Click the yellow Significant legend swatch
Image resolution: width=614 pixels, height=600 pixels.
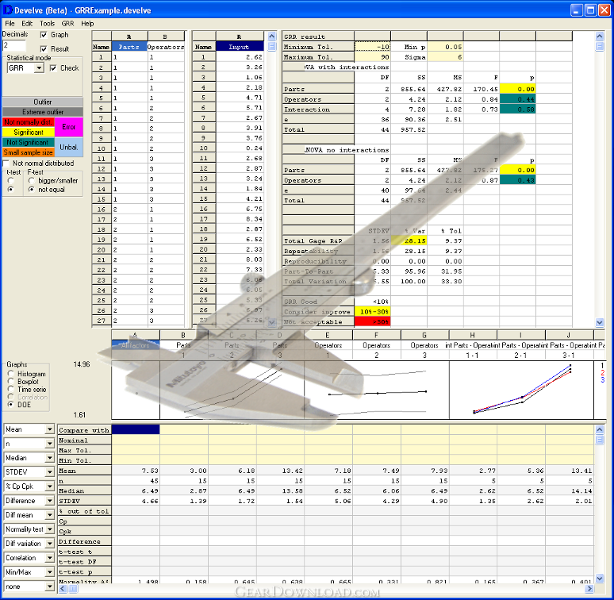[28, 132]
